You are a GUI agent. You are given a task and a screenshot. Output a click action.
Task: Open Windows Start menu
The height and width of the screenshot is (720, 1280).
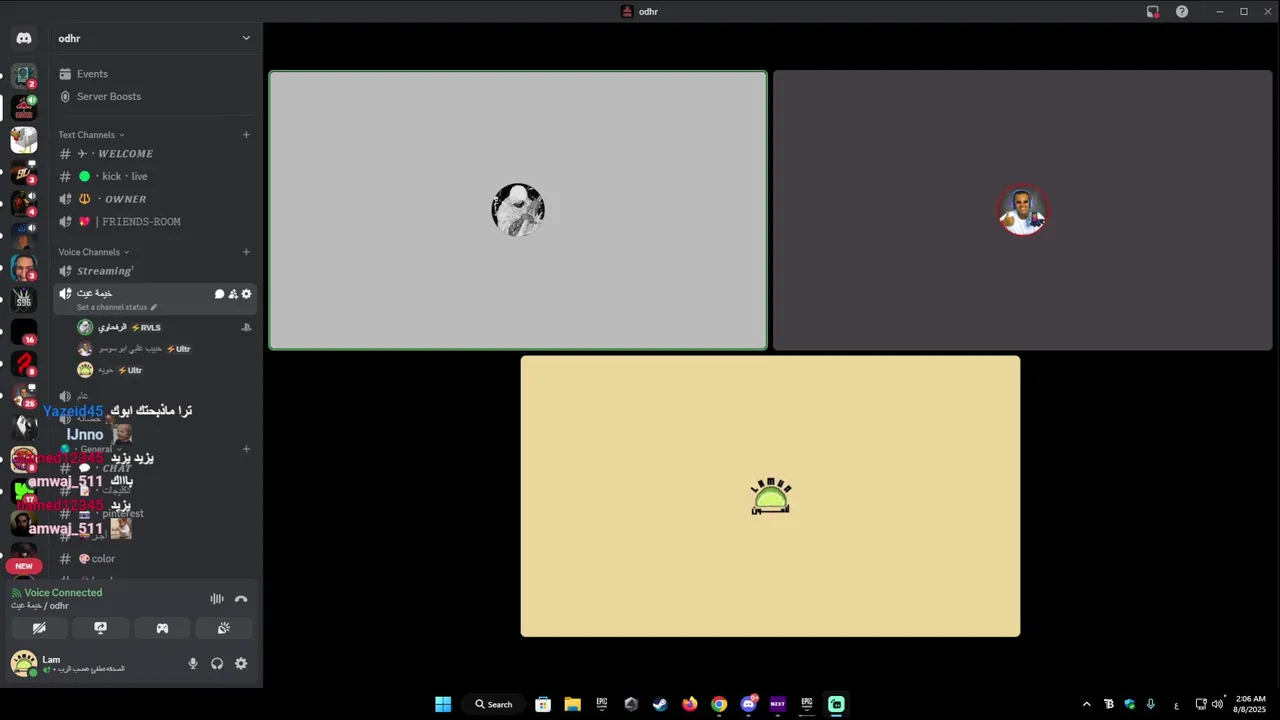point(443,704)
